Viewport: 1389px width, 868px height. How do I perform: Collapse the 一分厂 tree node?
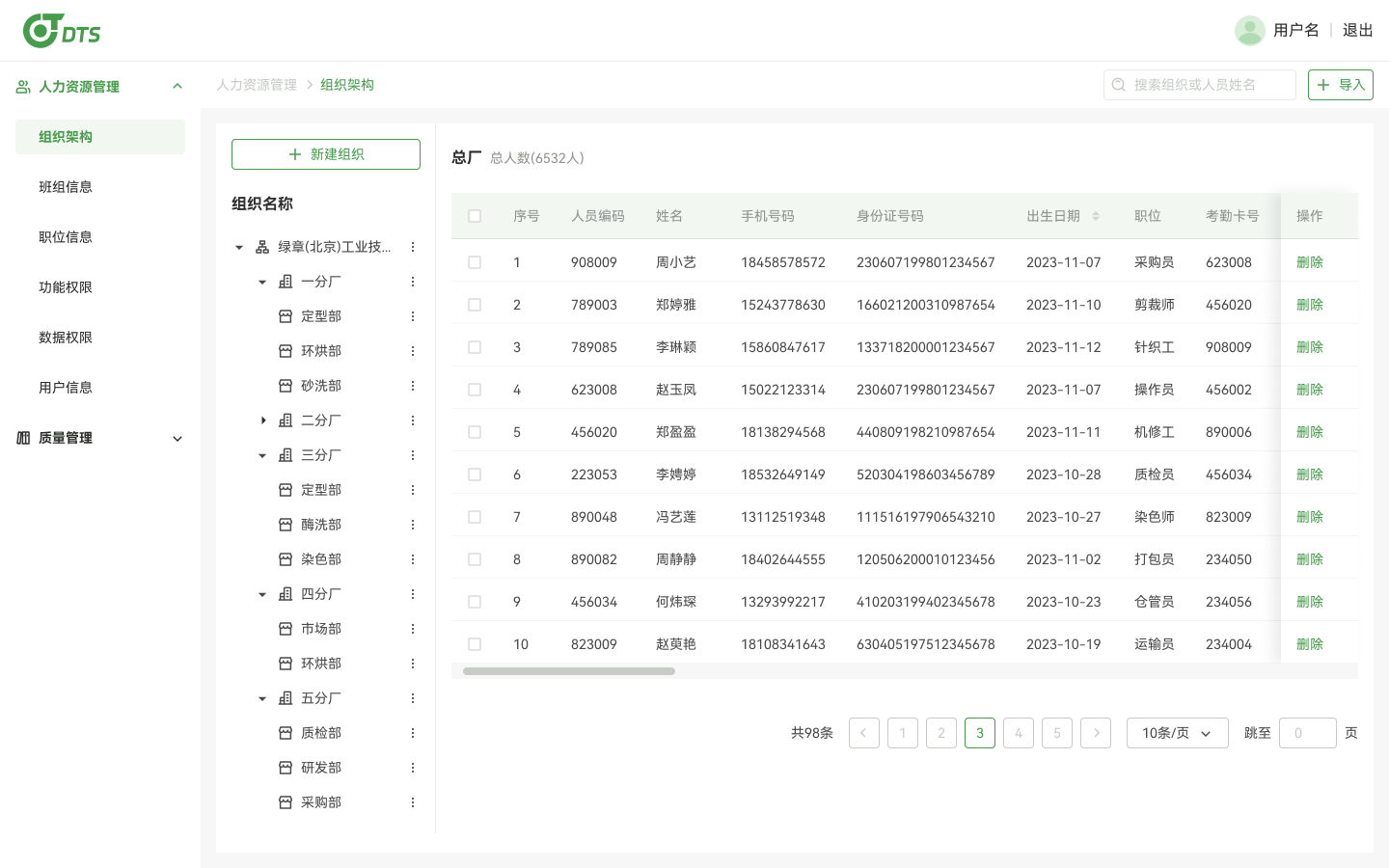click(262, 283)
